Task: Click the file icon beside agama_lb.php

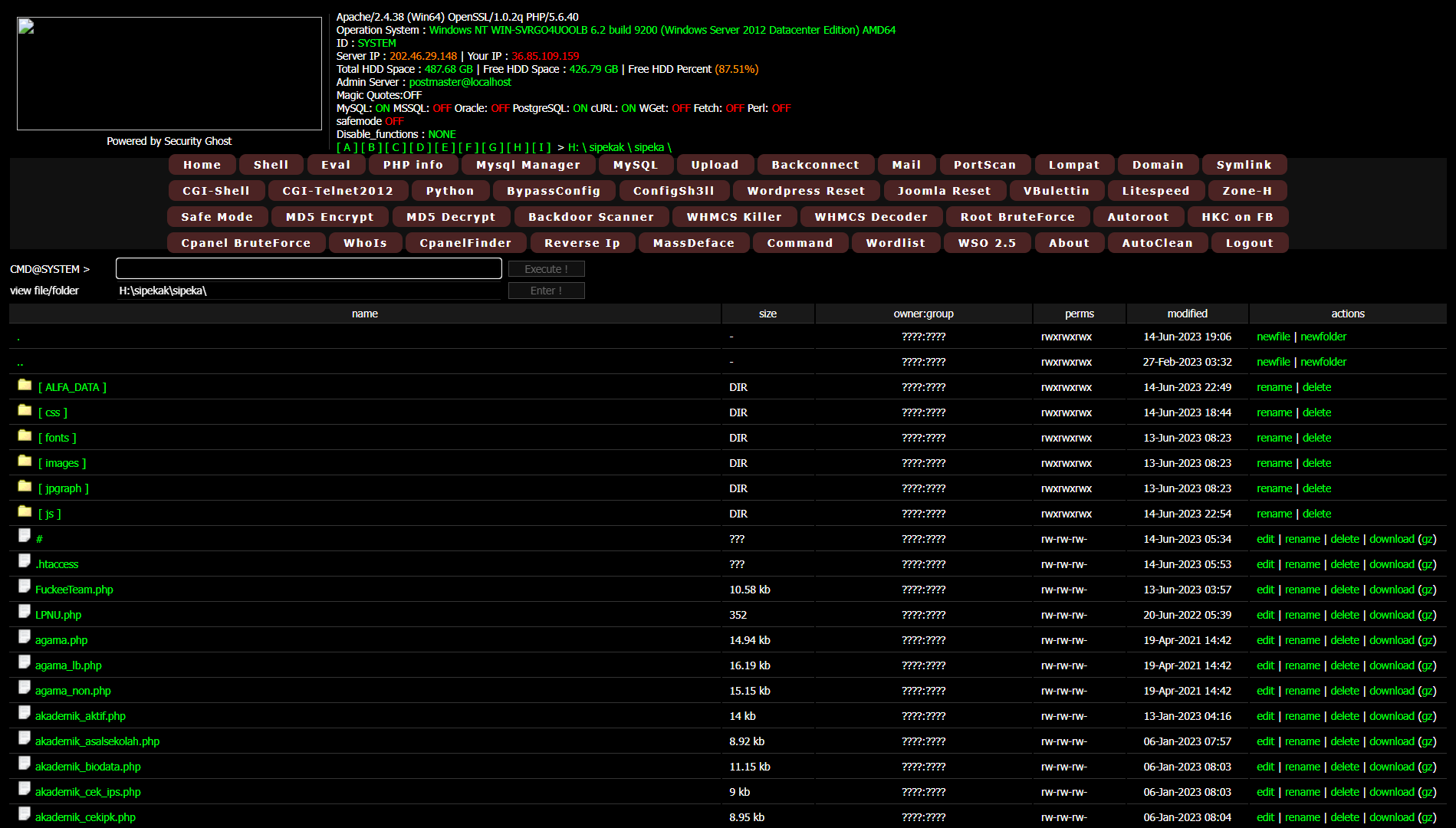Action: click(25, 662)
